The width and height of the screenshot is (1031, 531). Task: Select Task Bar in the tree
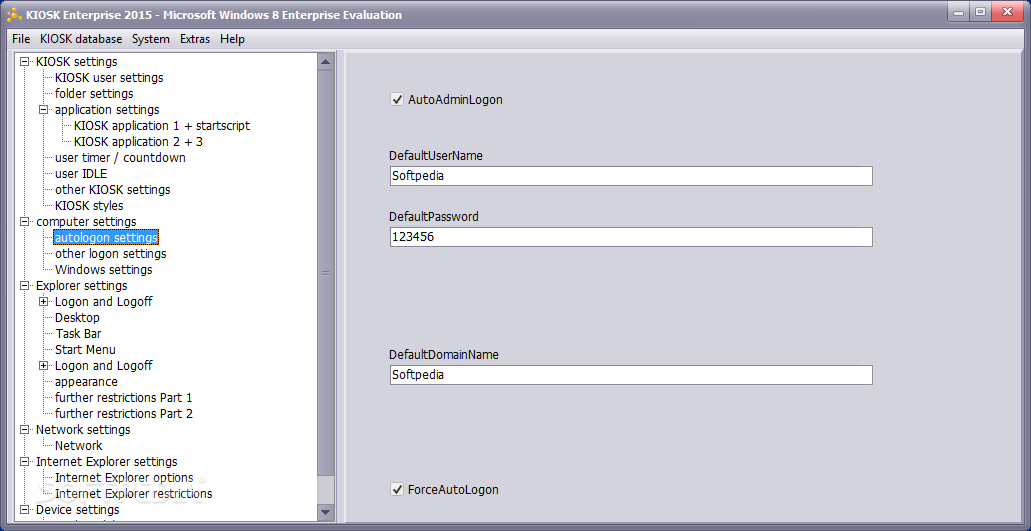[x=78, y=334]
